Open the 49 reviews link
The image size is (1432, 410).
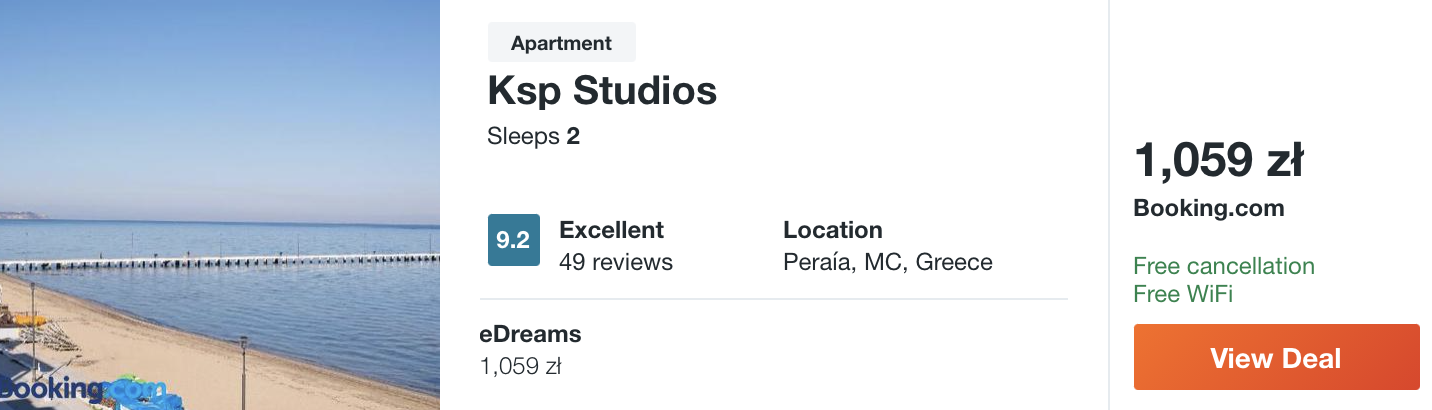616,262
